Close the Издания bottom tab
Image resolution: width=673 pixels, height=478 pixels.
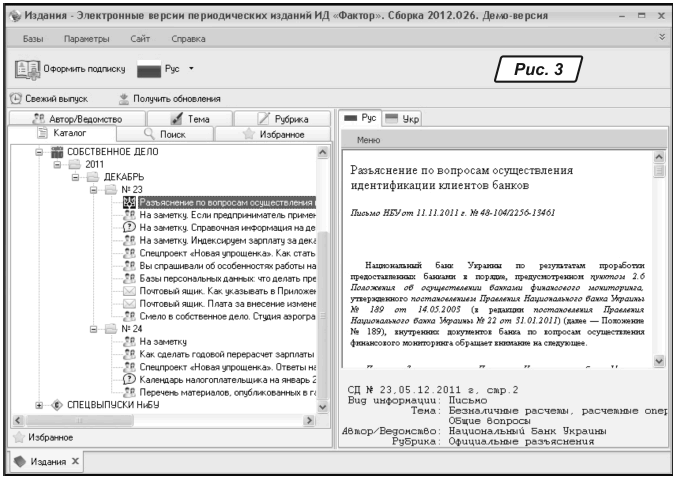tap(75, 461)
